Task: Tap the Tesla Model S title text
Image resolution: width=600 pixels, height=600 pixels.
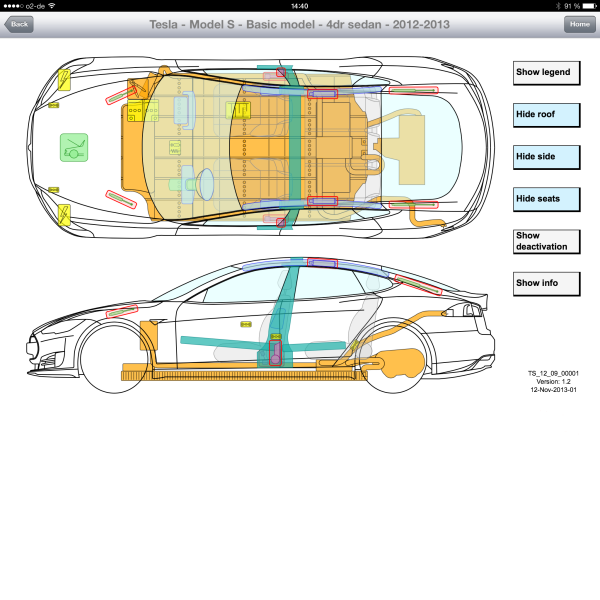Action: pos(300,24)
